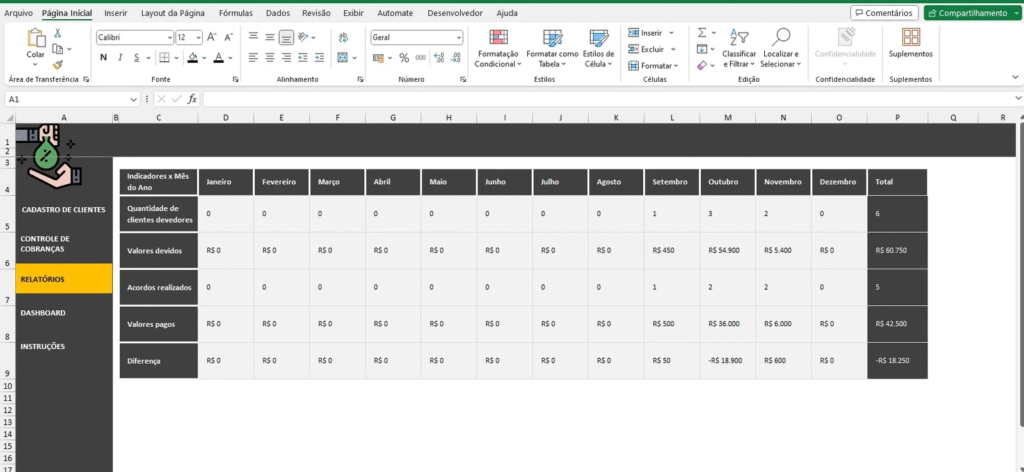The height and width of the screenshot is (472, 1024).
Task: Apply percent style to cell
Action: pos(404,58)
